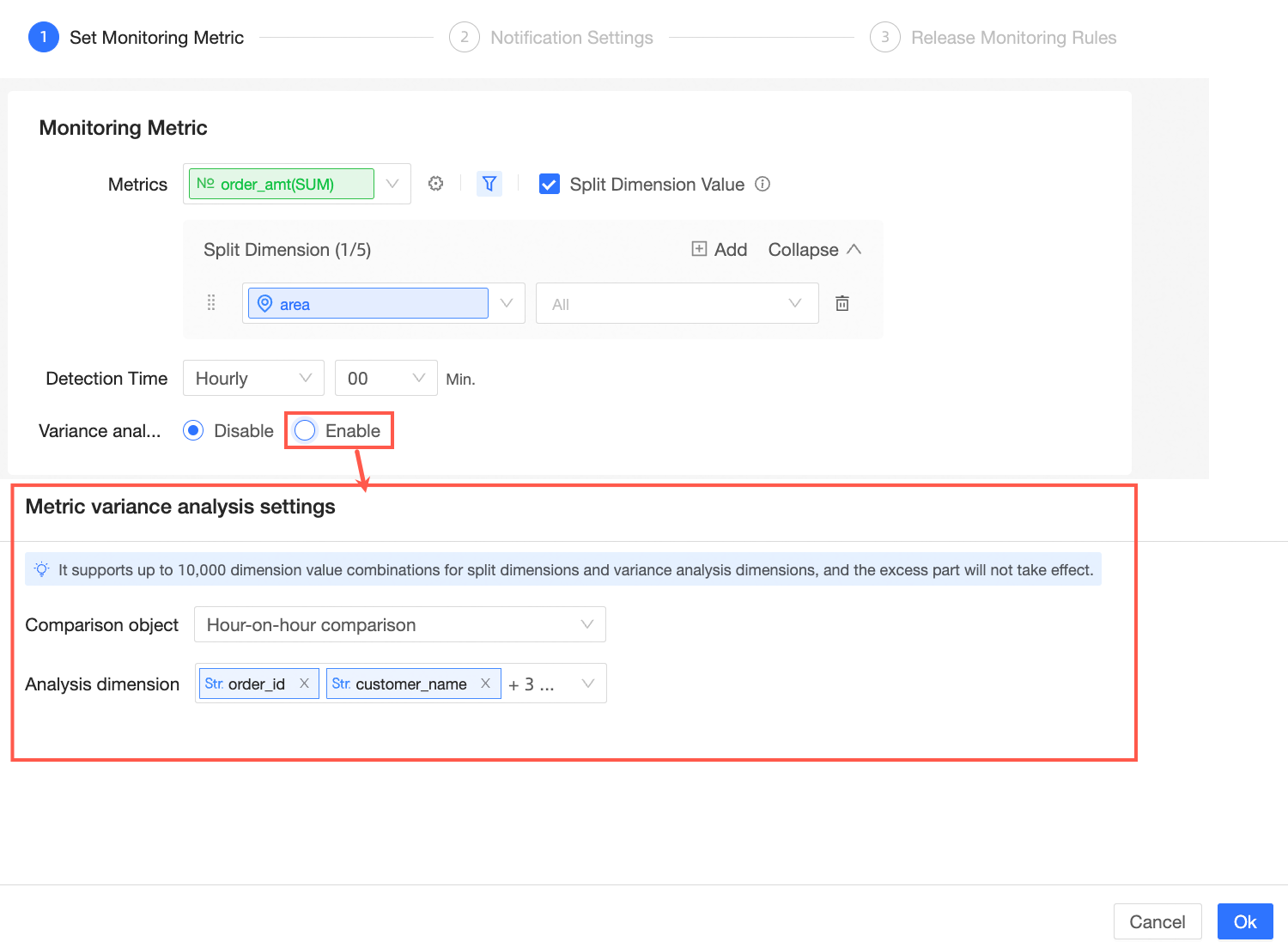
Task: Expand the Analysis dimension dropdown arrow
Action: [x=588, y=684]
